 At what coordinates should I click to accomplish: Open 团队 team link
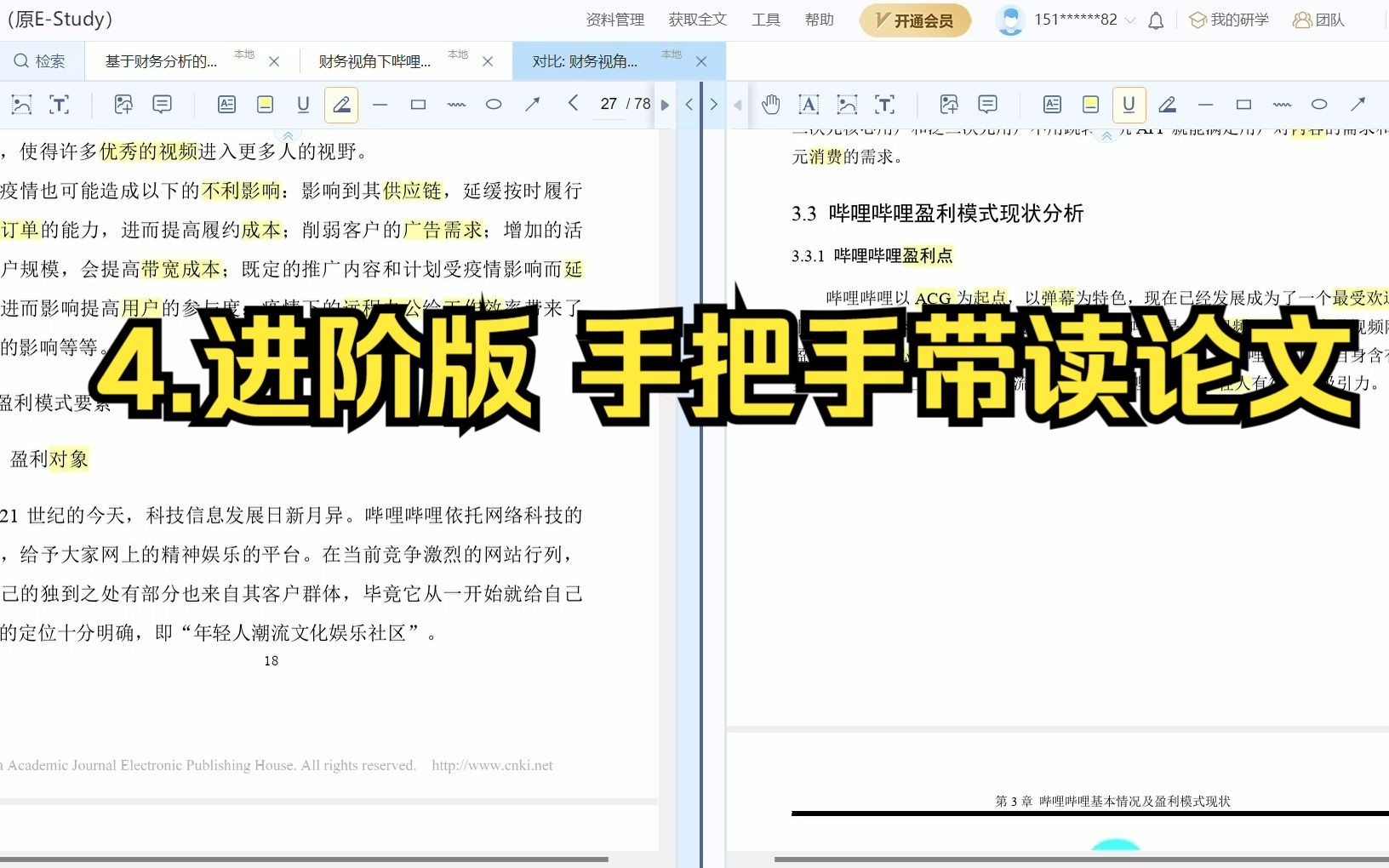click(1318, 20)
